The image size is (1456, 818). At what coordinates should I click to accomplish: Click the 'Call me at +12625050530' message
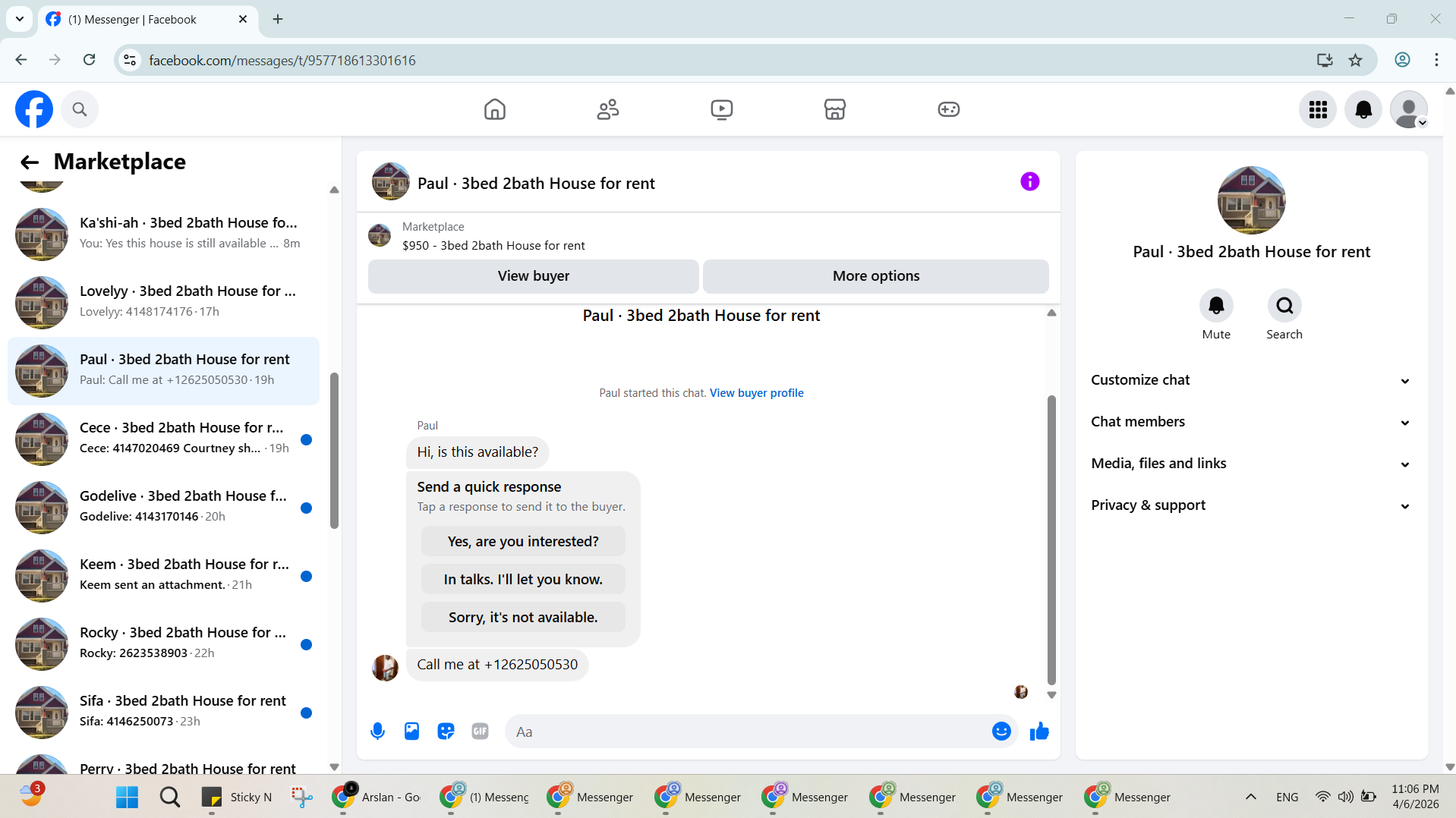coord(497,665)
